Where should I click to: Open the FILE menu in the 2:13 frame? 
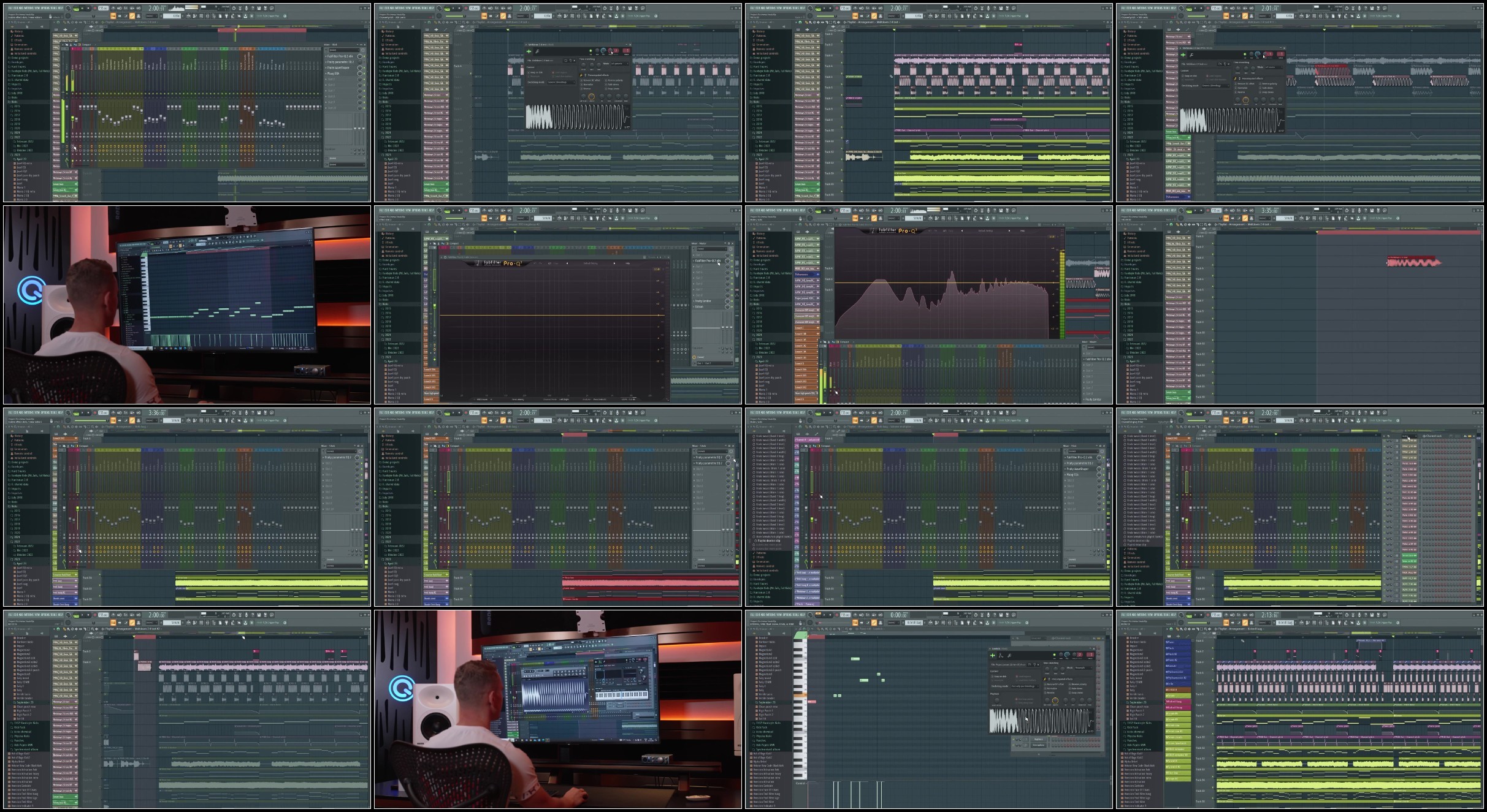[x=1123, y=615]
